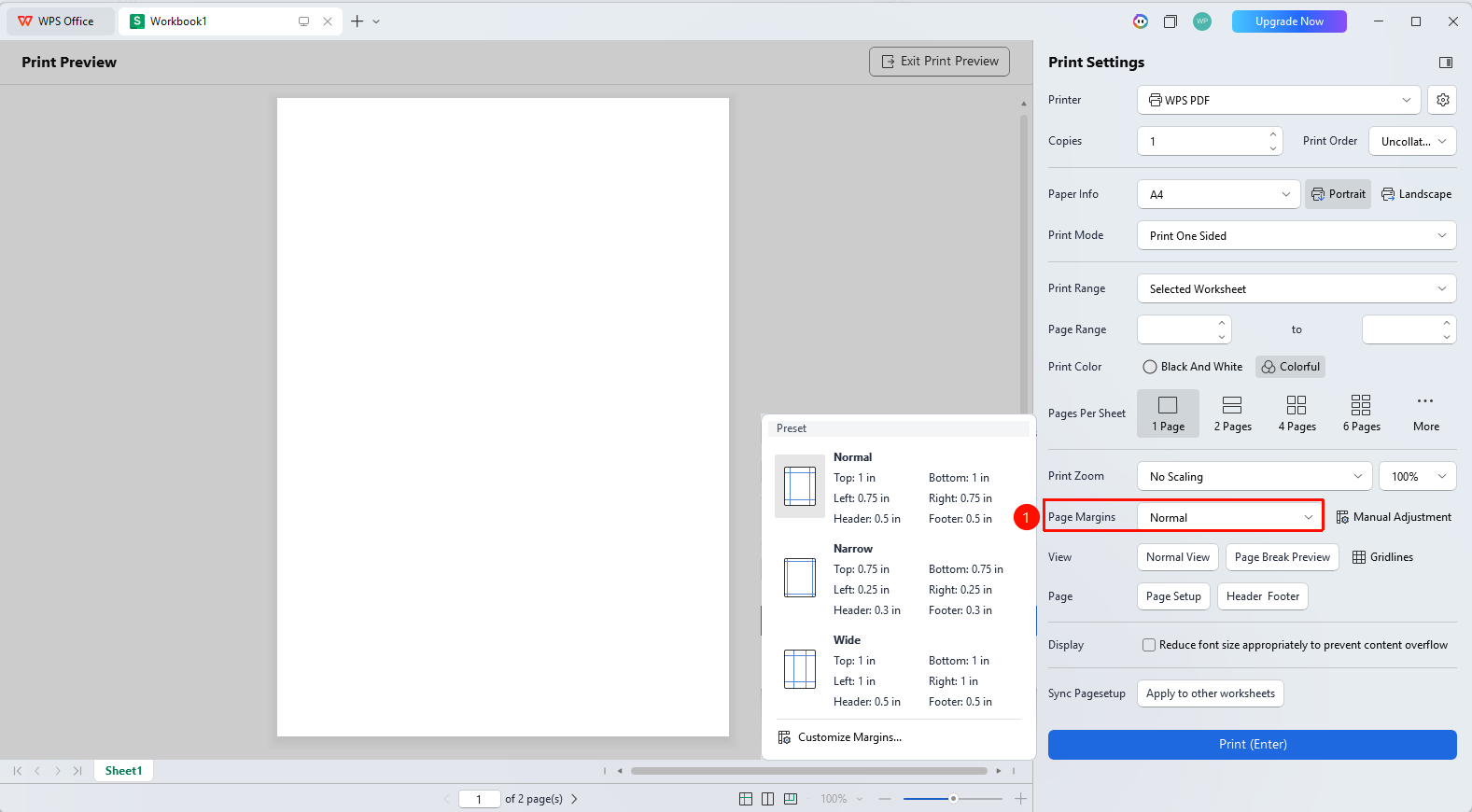
Task: Open Page Setup dialog
Action: tap(1173, 596)
